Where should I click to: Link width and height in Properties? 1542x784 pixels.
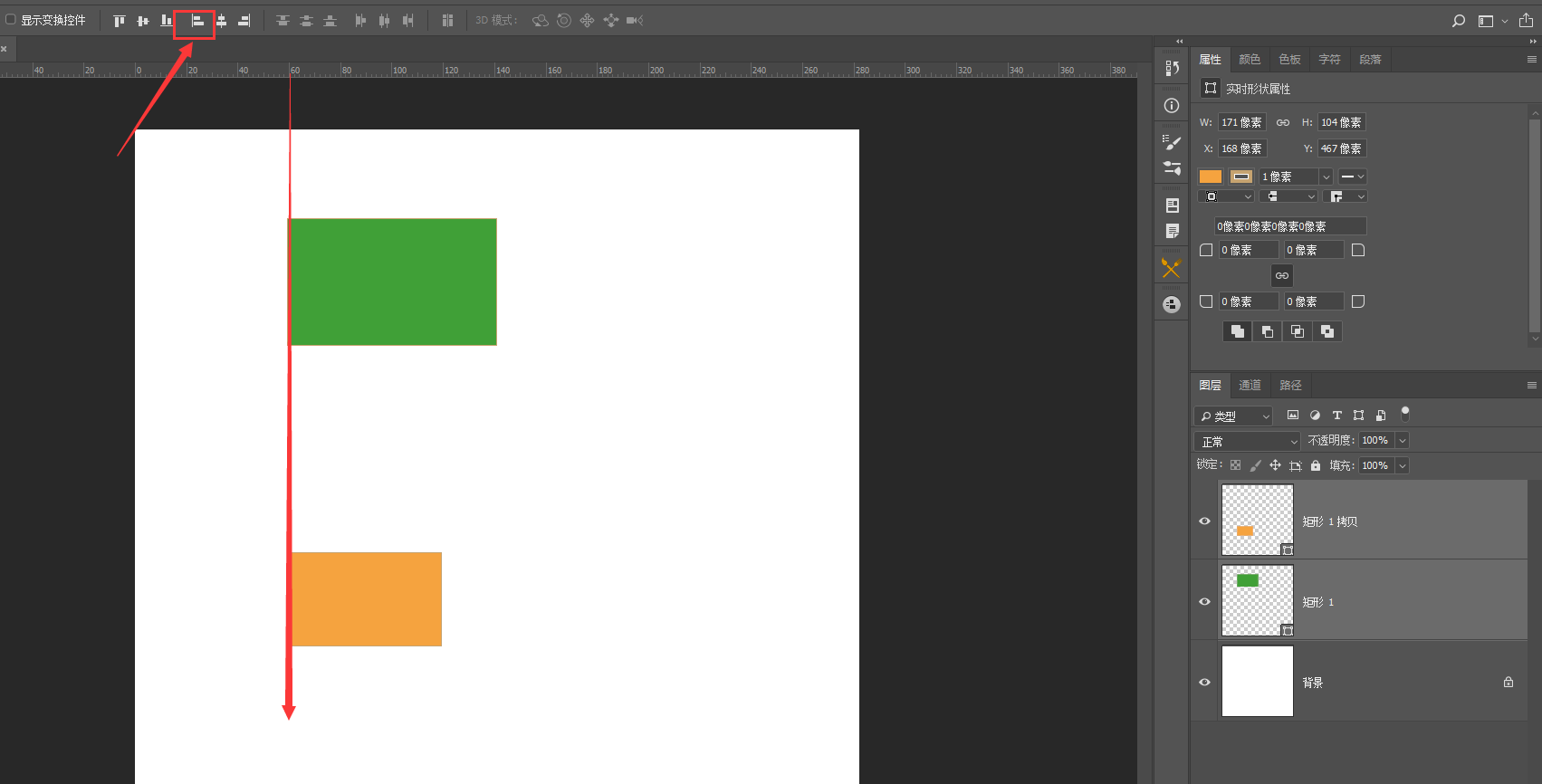[1283, 122]
